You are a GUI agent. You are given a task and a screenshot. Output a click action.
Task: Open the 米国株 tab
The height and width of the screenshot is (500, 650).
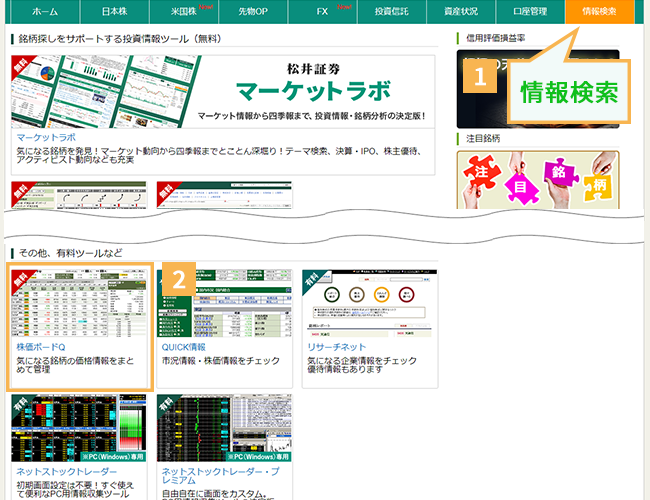coord(184,12)
